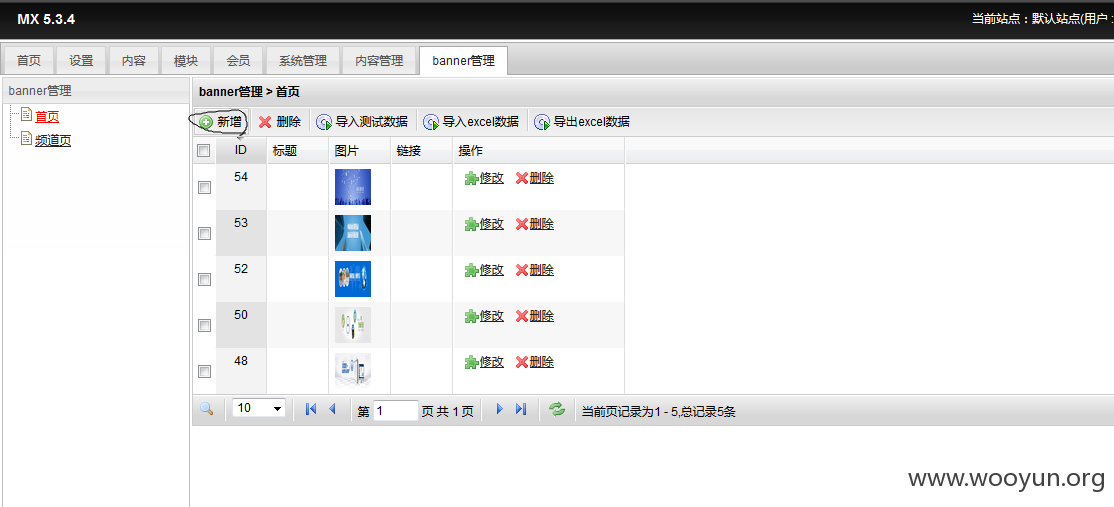Sort by the ID column header
The height and width of the screenshot is (507, 1114).
pos(241,151)
